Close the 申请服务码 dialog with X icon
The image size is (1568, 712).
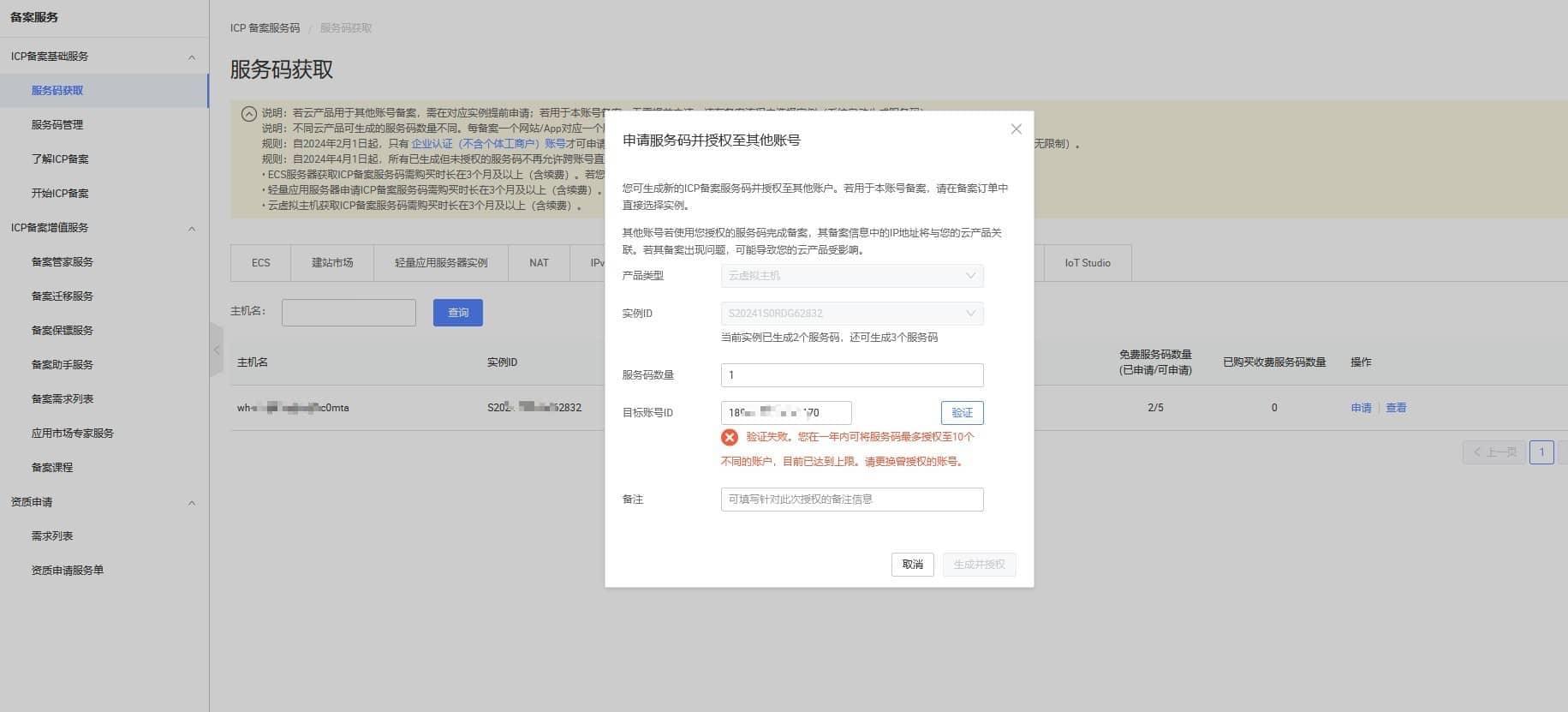[x=1016, y=129]
